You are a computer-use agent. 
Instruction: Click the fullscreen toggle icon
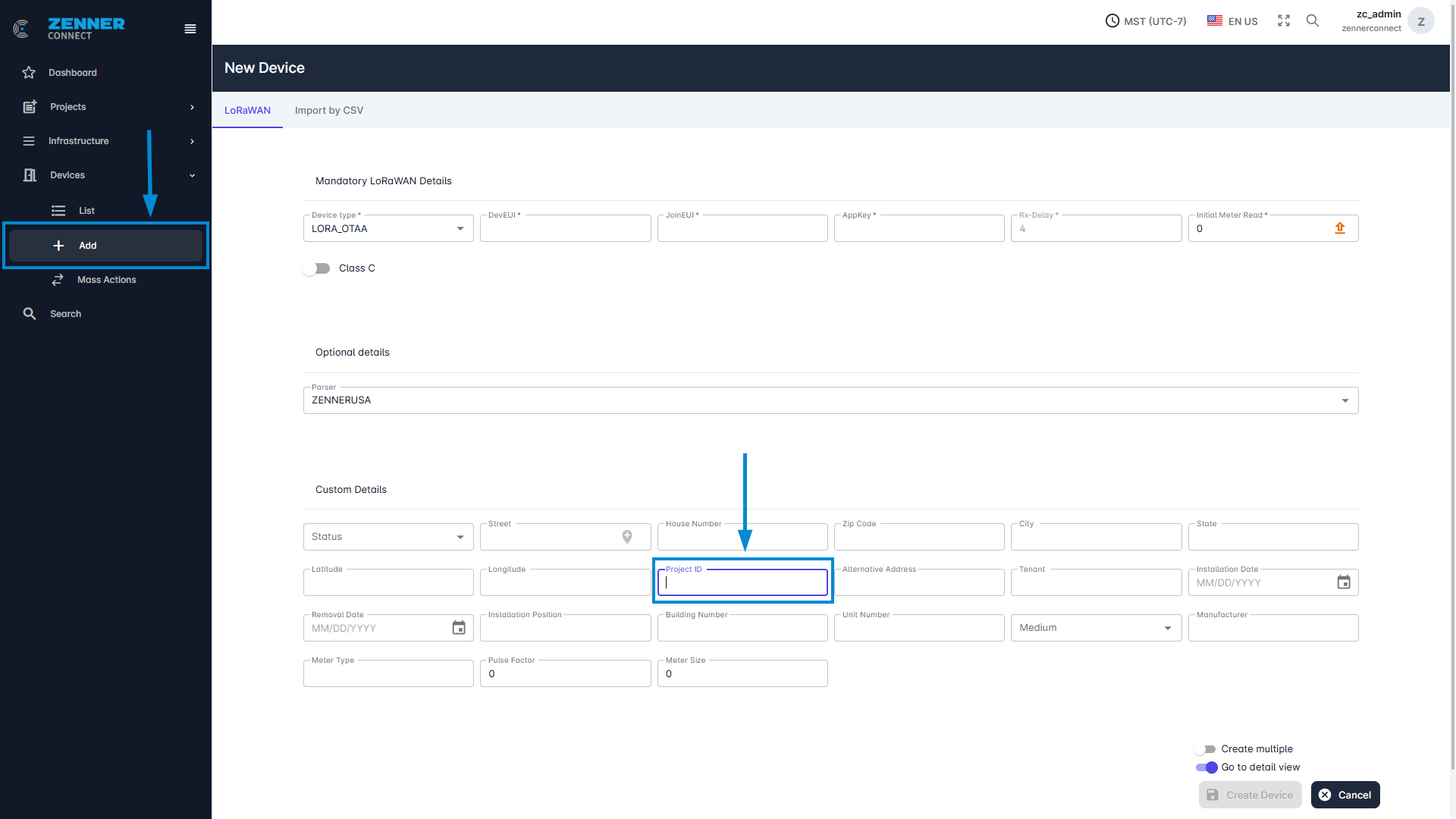pos(1283,21)
